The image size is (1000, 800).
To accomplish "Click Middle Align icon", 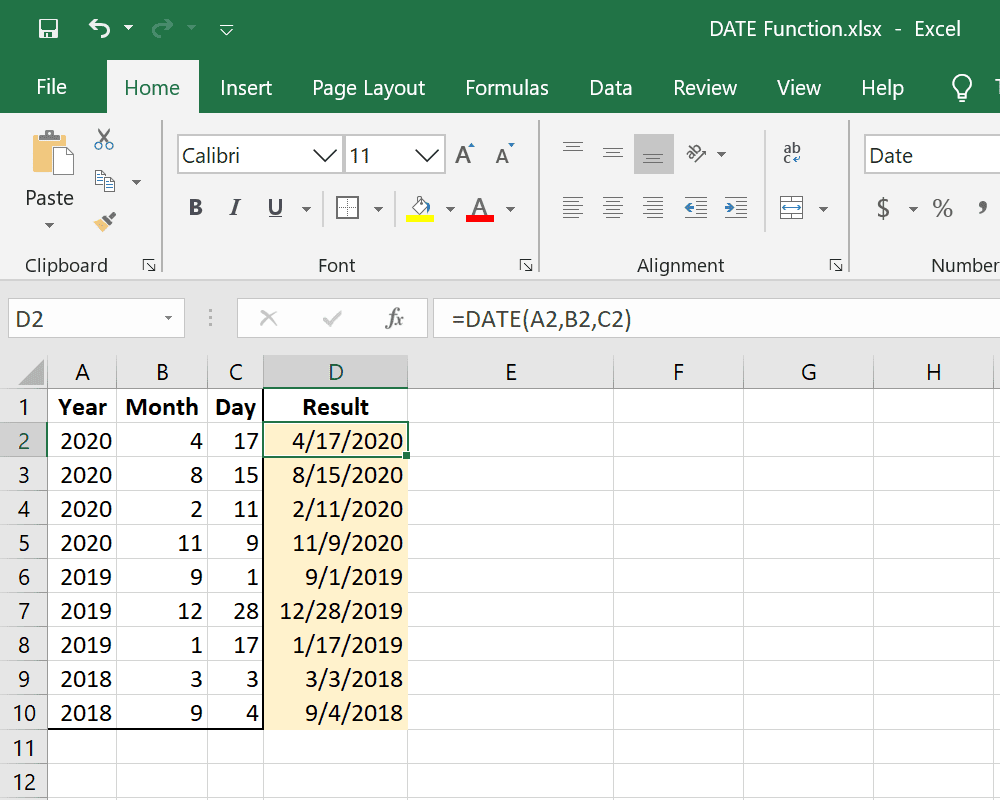I will [613, 154].
